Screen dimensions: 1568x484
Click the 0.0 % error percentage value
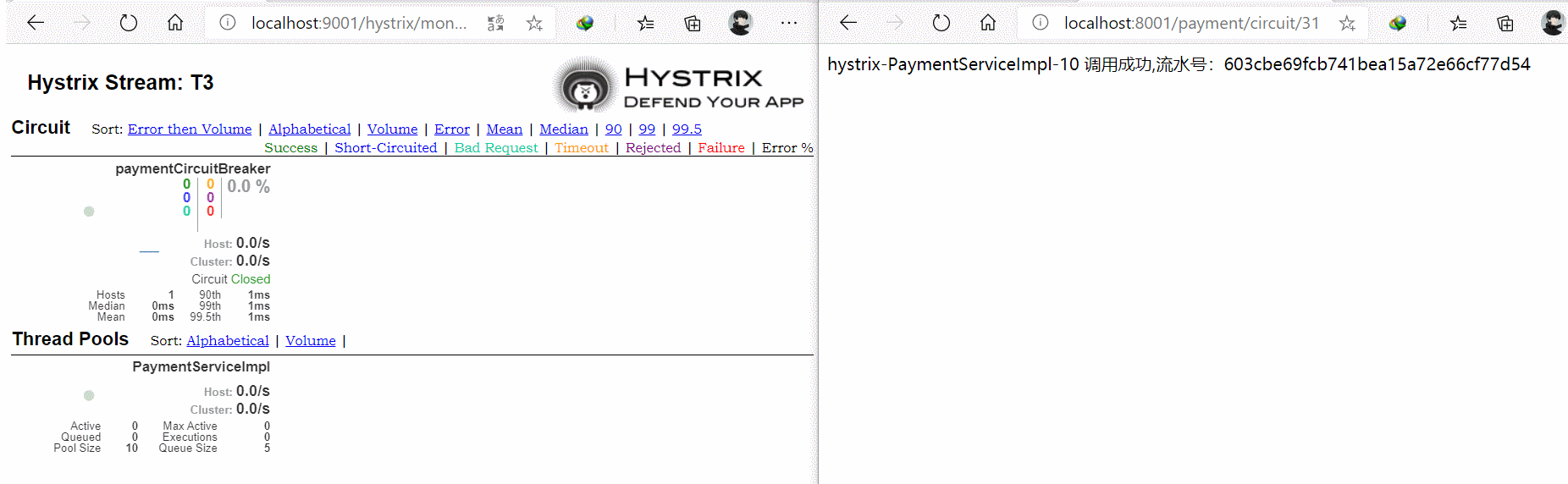click(x=248, y=186)
